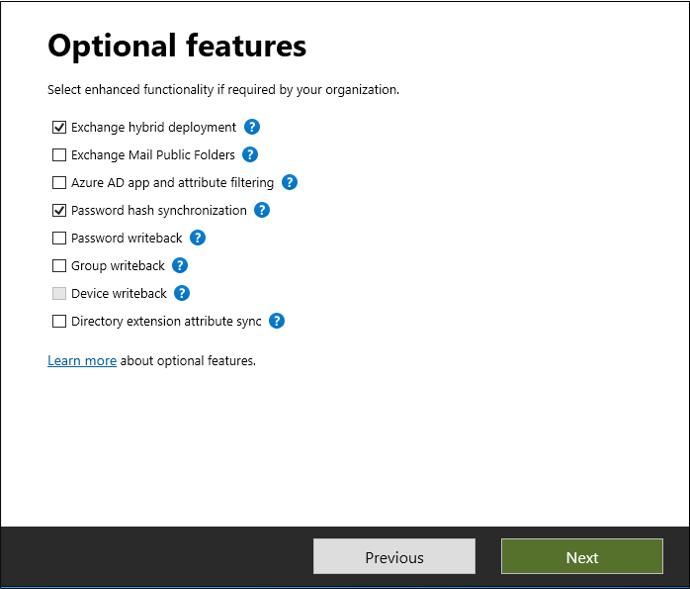Click the Password writeback help icon
690x589 pixels.
(x=198, y=238)
